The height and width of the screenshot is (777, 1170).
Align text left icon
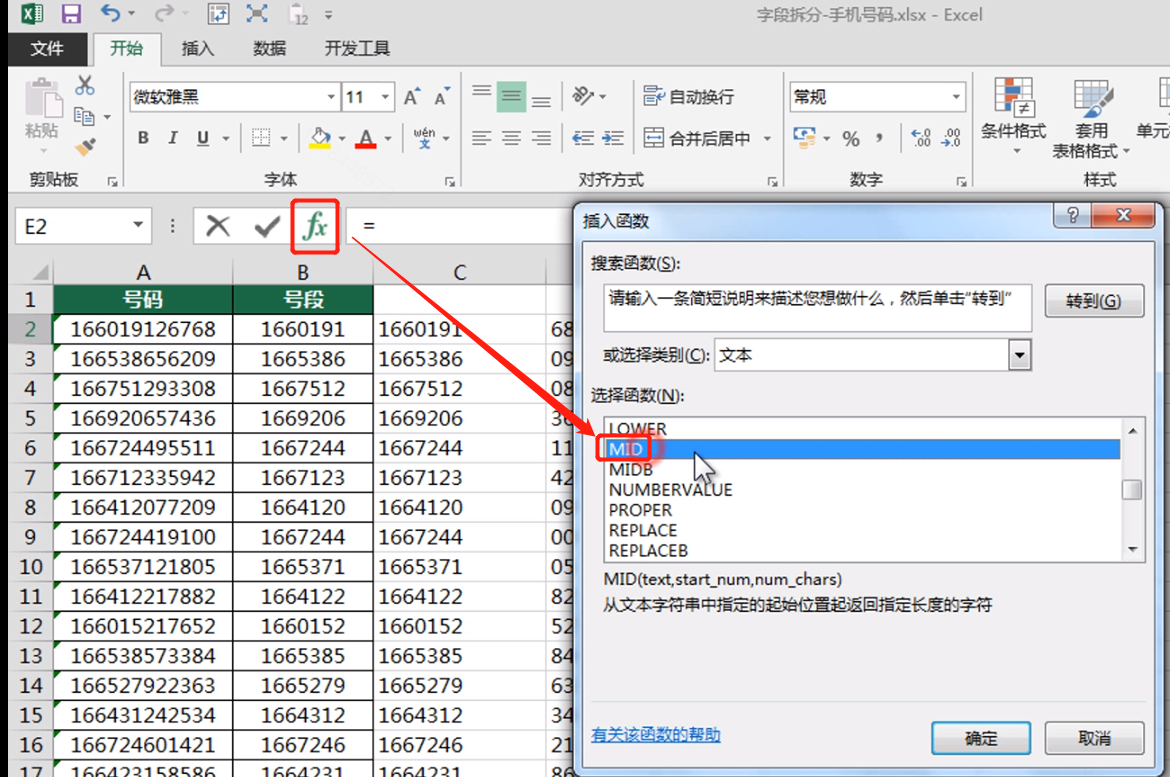click(481, 138)
